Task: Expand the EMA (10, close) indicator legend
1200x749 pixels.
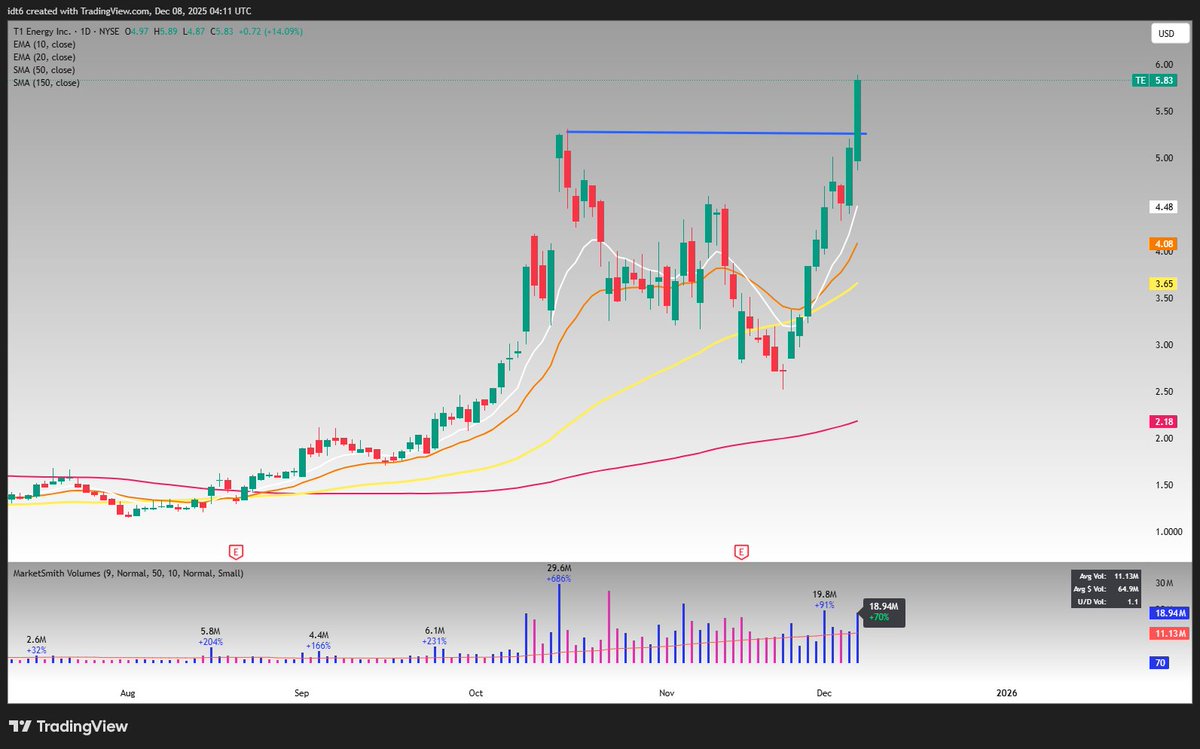Action: tap(45, 44)
